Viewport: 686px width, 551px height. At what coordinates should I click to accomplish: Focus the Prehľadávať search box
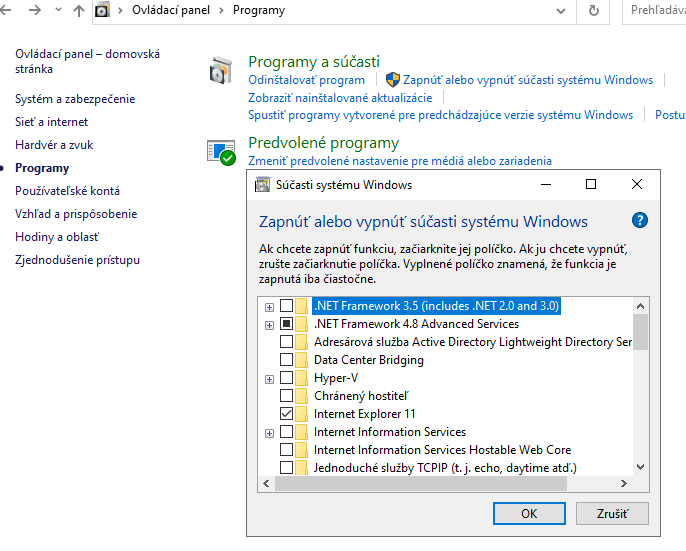point(654,10)
